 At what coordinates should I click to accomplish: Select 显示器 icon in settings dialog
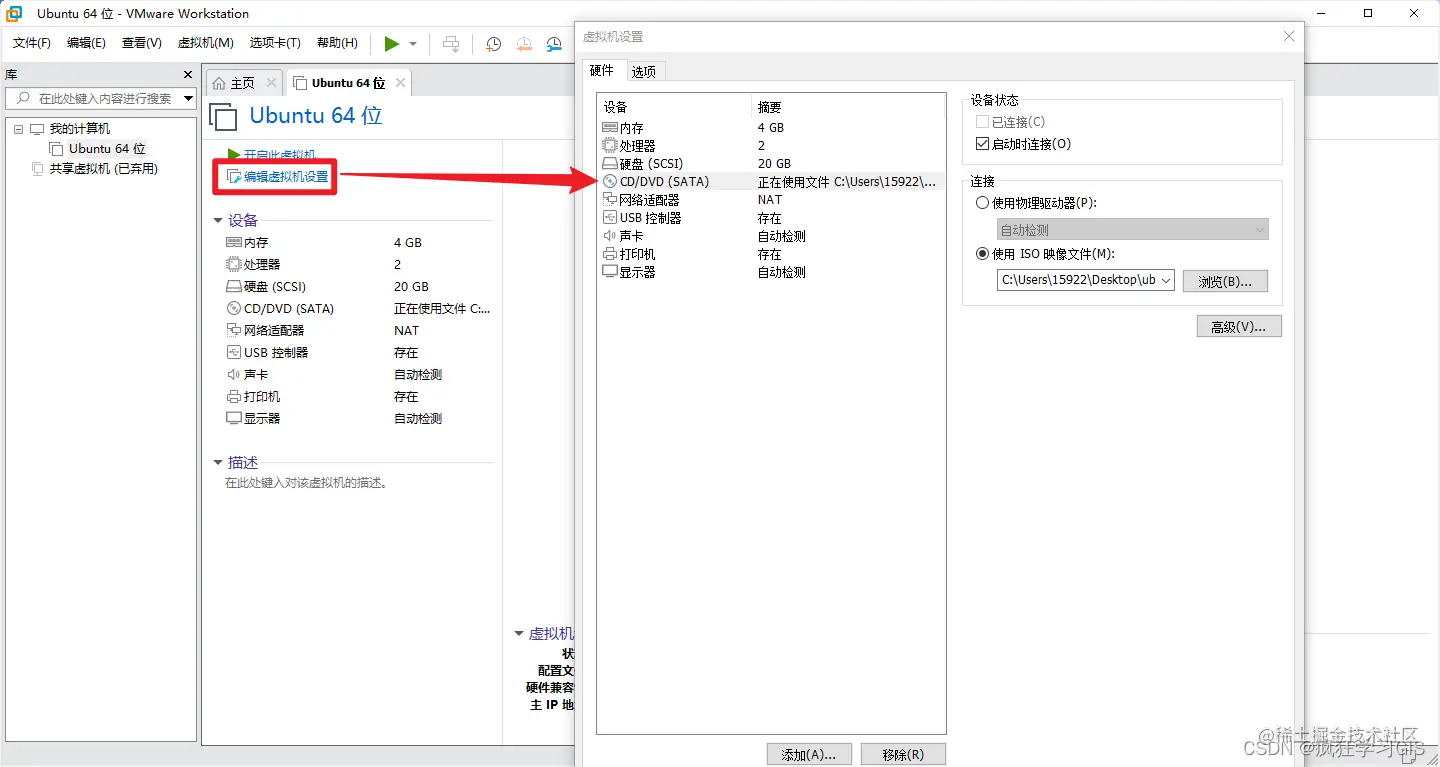coord(610,272)
